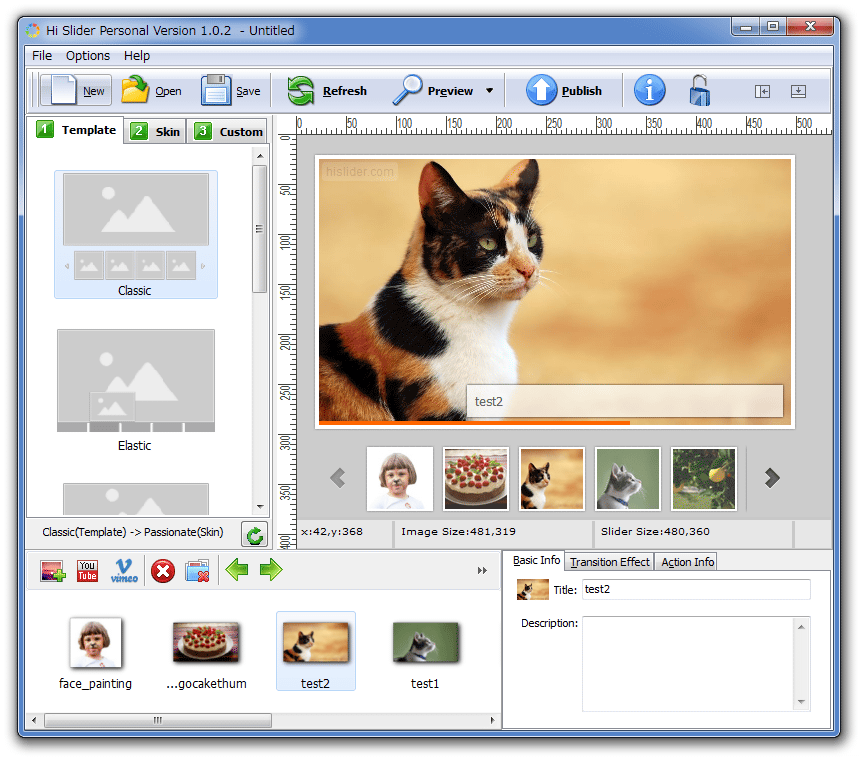Screen dimensions: 862x759
Task: Click the Title input field
Action: [696, 589]
